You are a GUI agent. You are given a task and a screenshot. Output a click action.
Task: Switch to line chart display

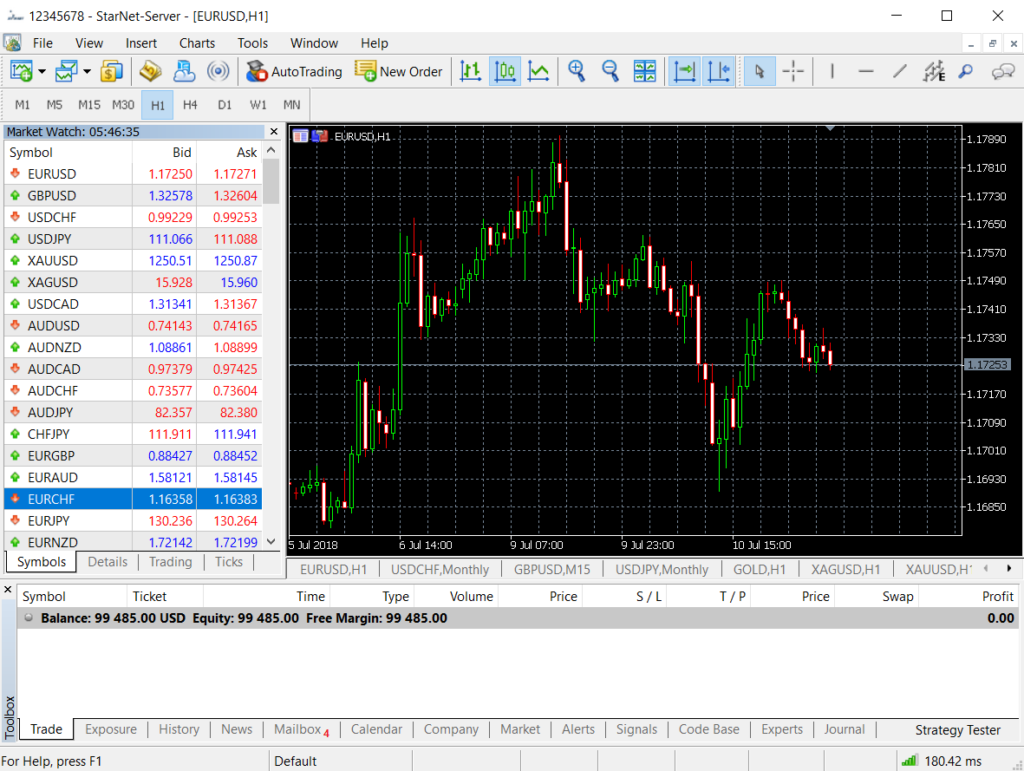(538, 71)
